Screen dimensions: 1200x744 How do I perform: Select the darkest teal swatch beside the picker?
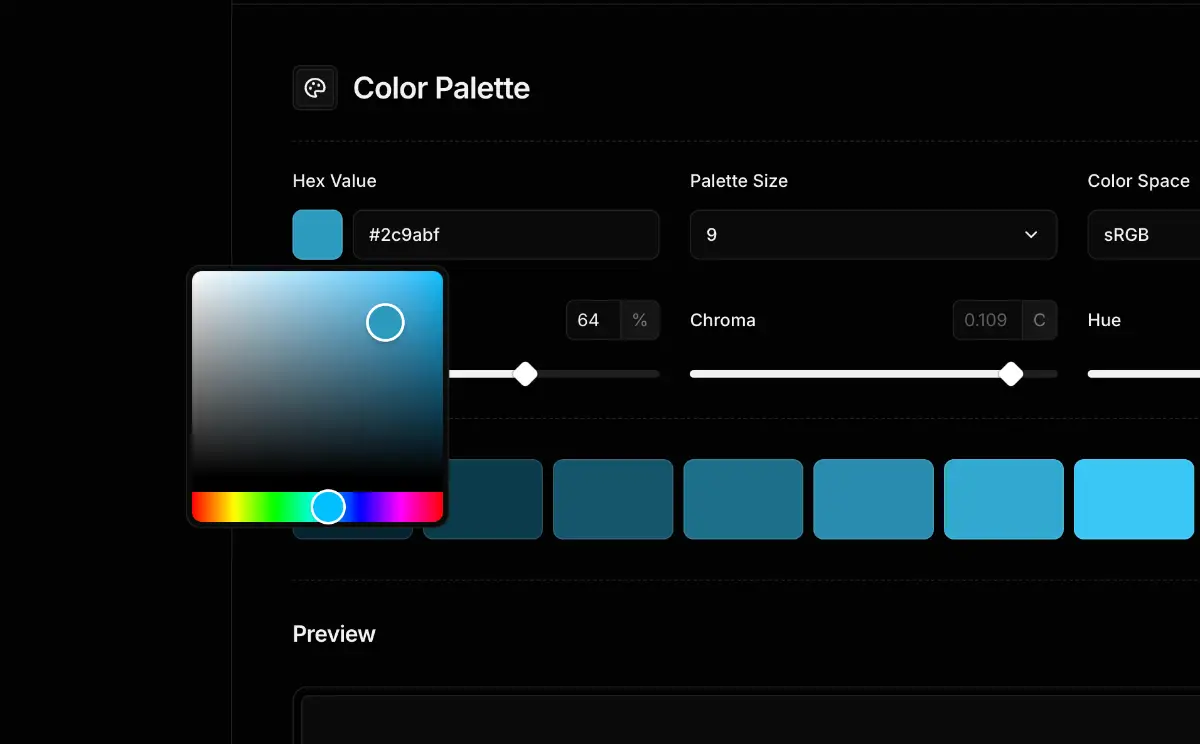(x=482, y=499)
